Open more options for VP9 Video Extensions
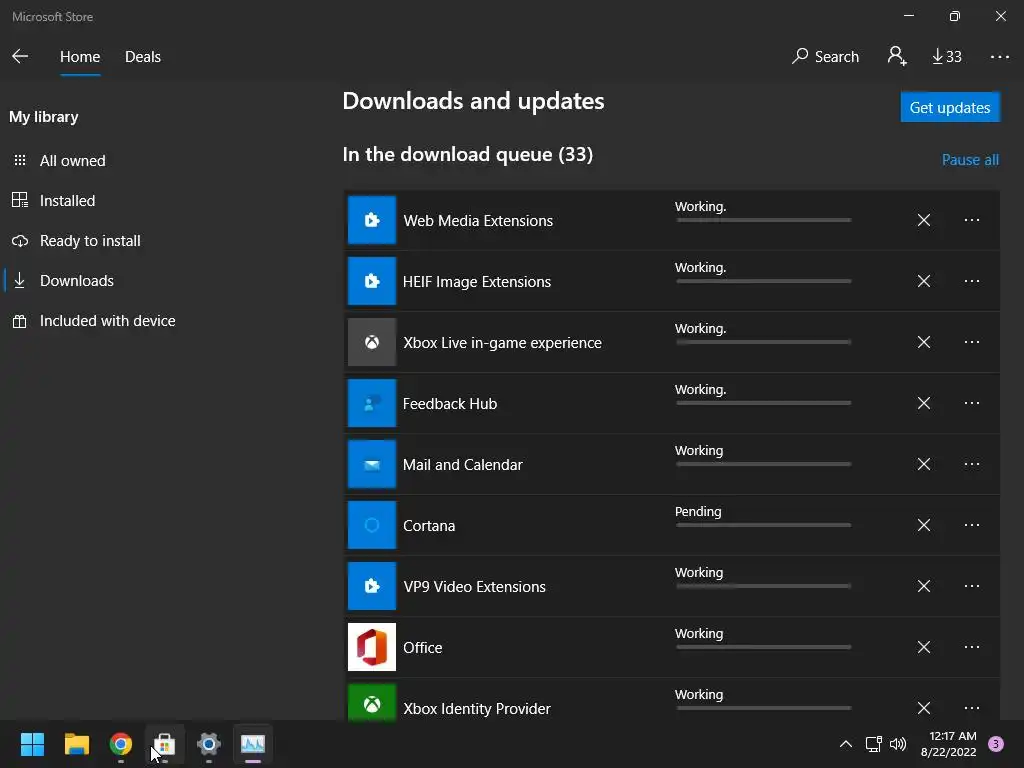Screen dimensions: 1024x768 coord(972,586)
